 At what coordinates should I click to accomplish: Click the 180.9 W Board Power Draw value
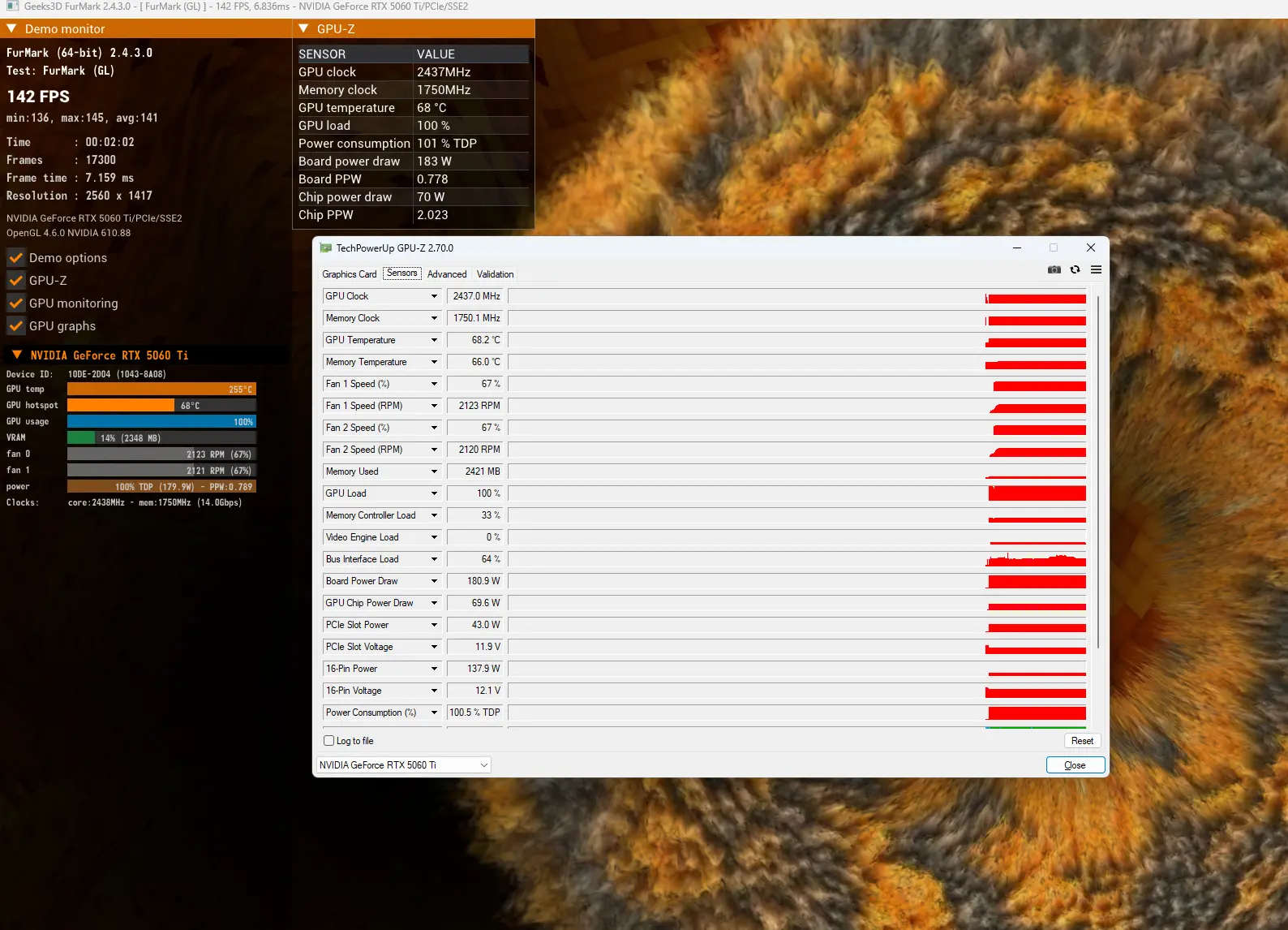point(475,581)
